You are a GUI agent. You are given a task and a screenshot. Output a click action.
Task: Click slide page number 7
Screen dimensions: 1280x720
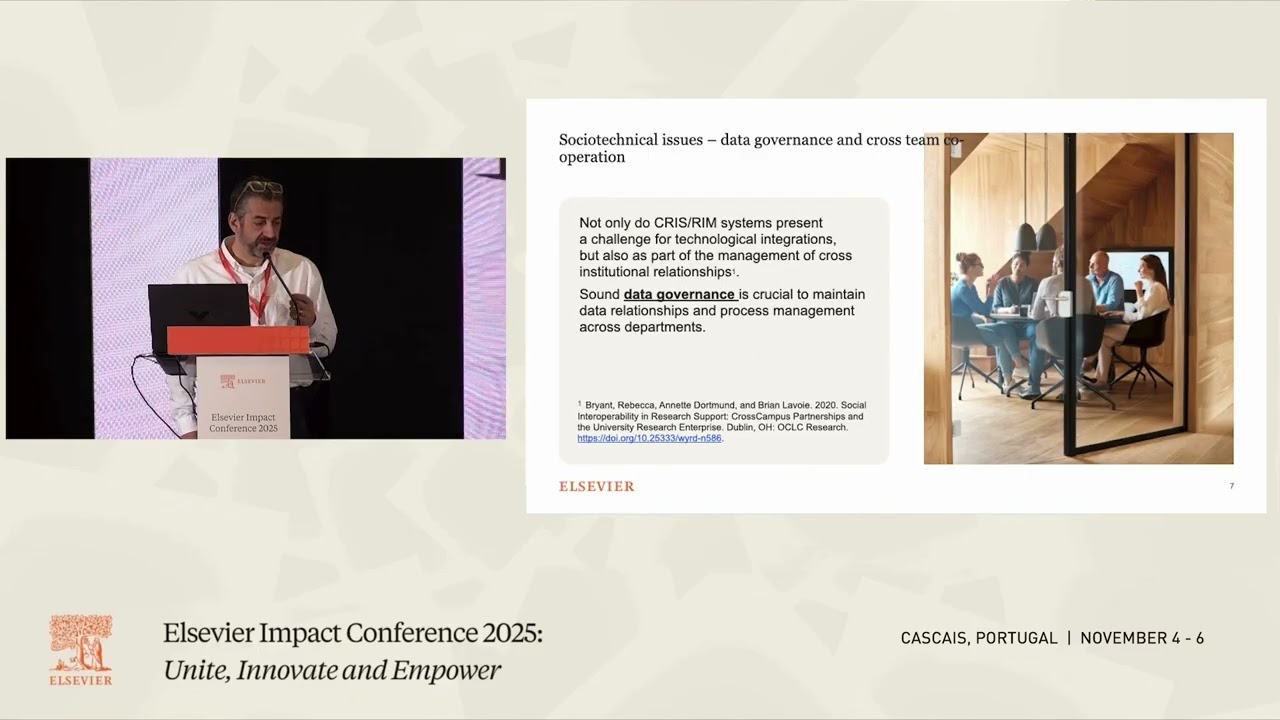(1231, 486)
